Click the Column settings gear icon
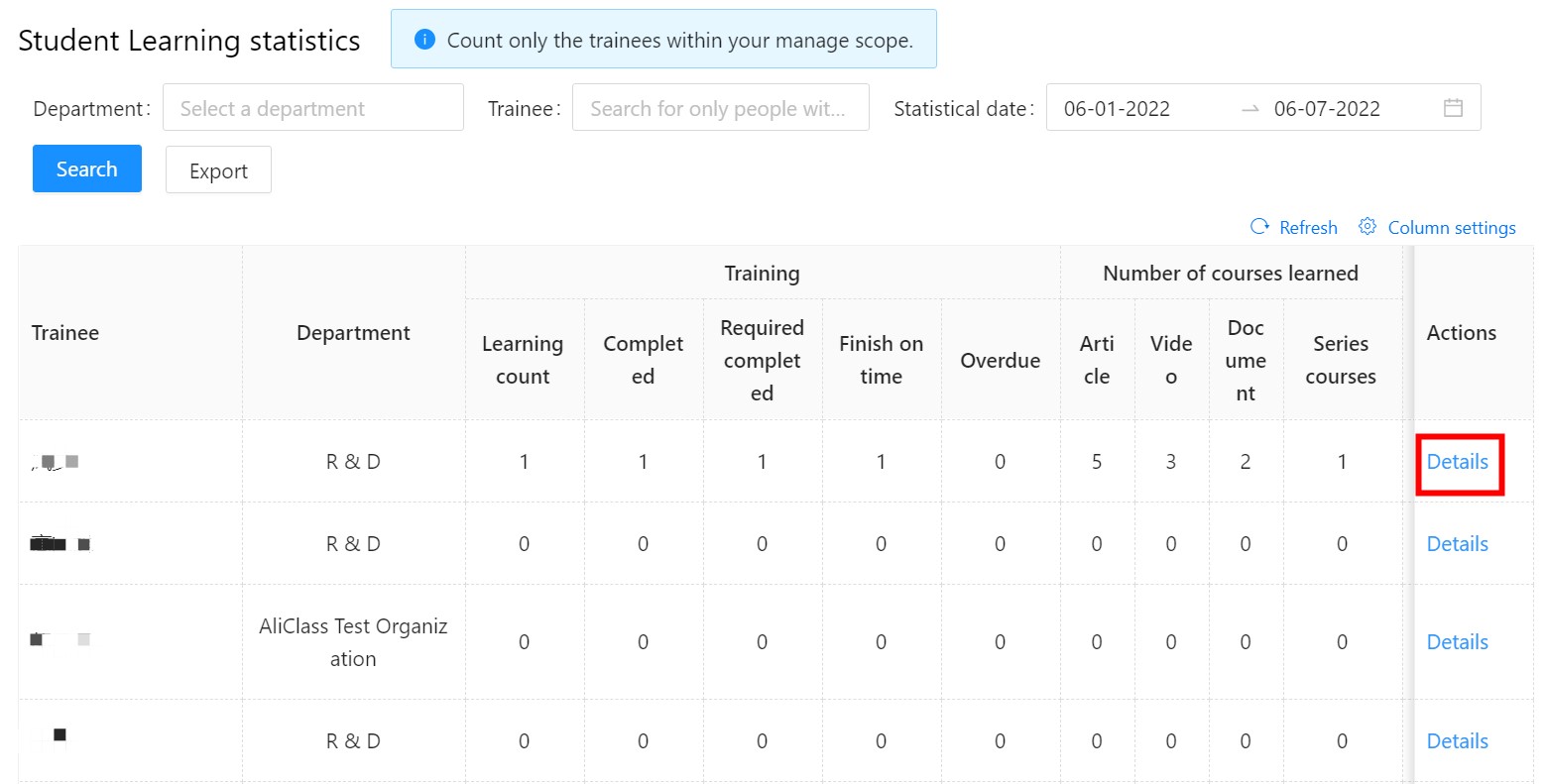Screen dimensions: 1546x784 (x=1368, y=227)
